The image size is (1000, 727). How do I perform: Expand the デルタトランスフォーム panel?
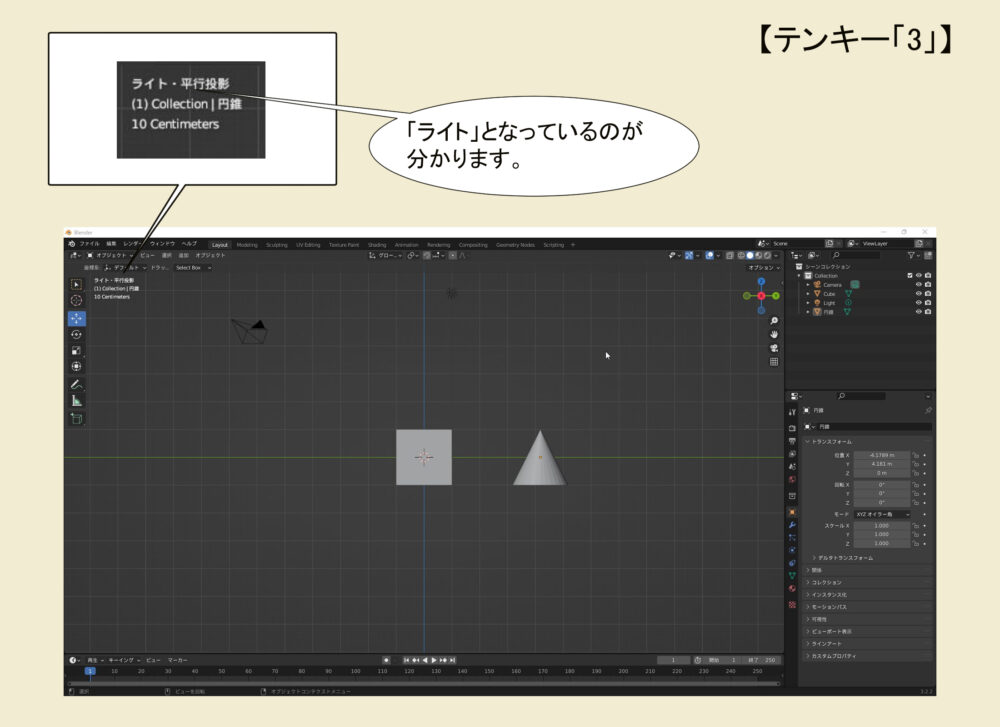click(x=845, y=558)
